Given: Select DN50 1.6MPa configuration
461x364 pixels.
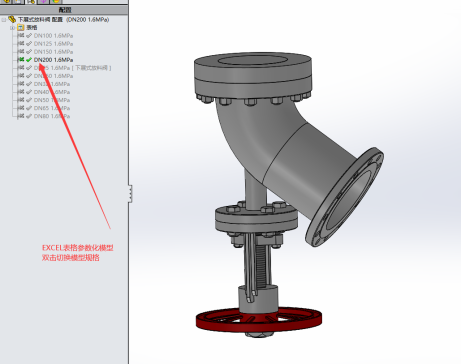Looking at the screenshot, I should 52,100.
